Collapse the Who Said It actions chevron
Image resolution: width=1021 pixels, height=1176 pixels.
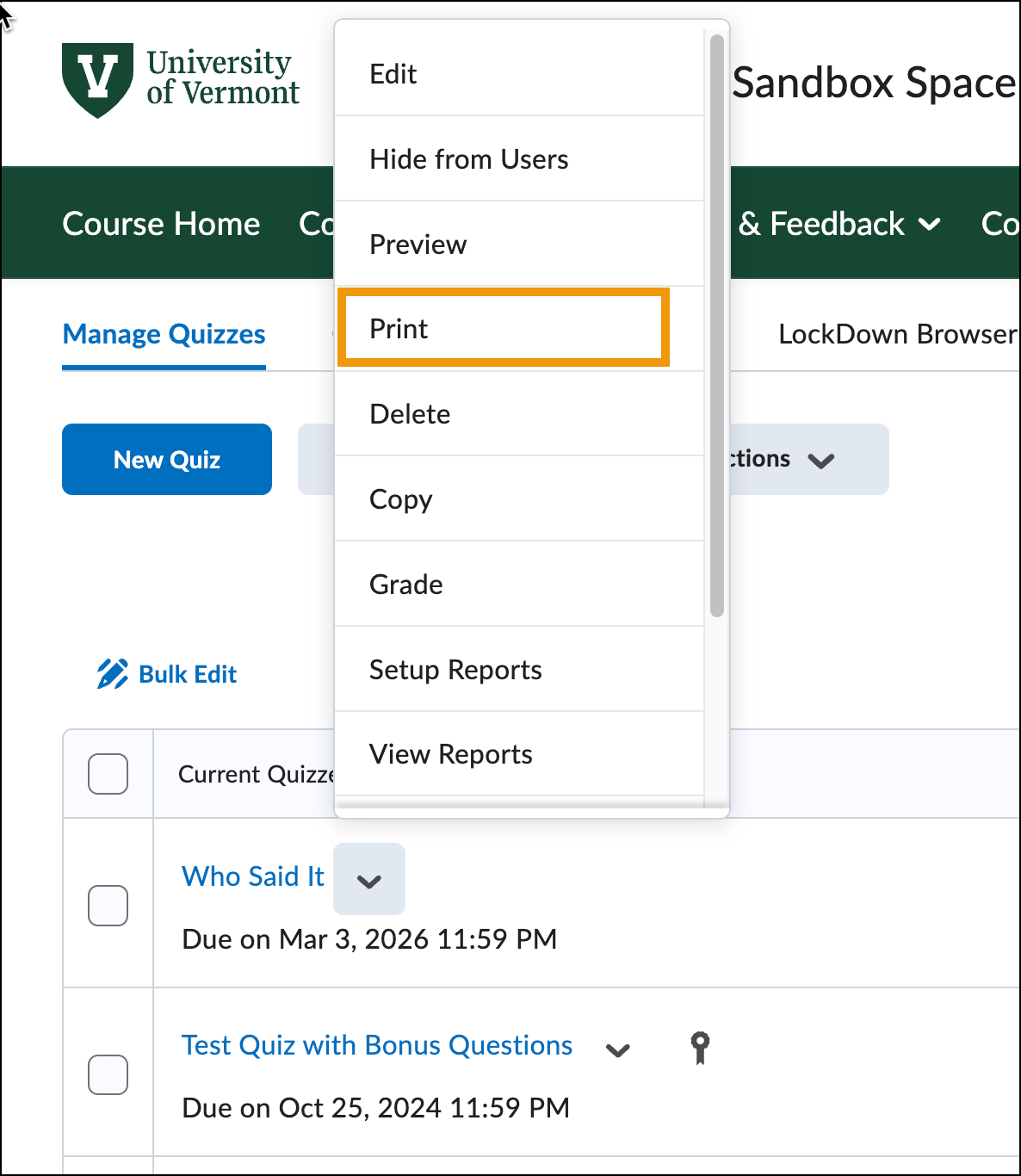[x=369, y=880]
